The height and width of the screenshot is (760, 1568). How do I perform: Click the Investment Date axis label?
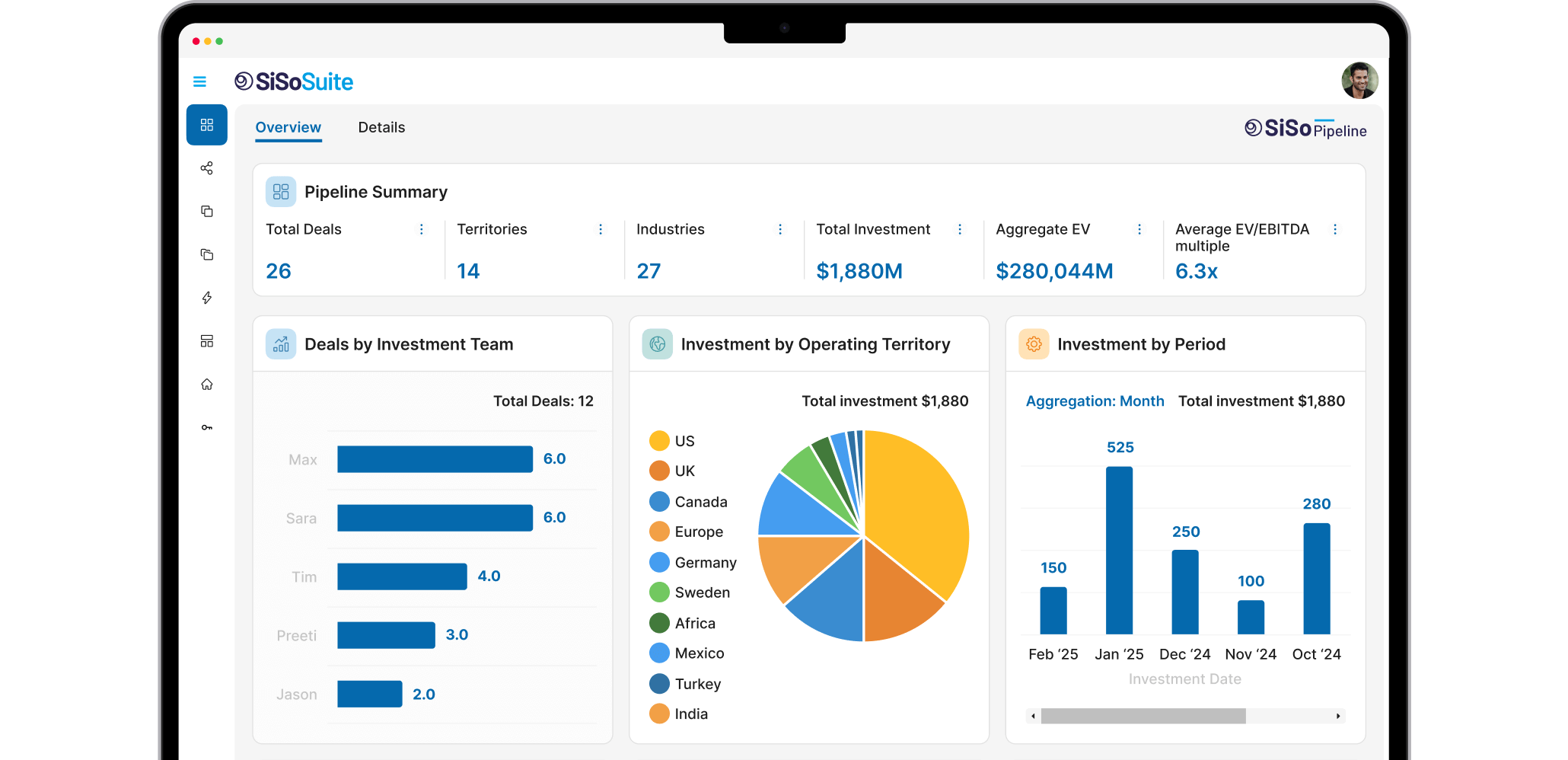tap(1184, 679)
